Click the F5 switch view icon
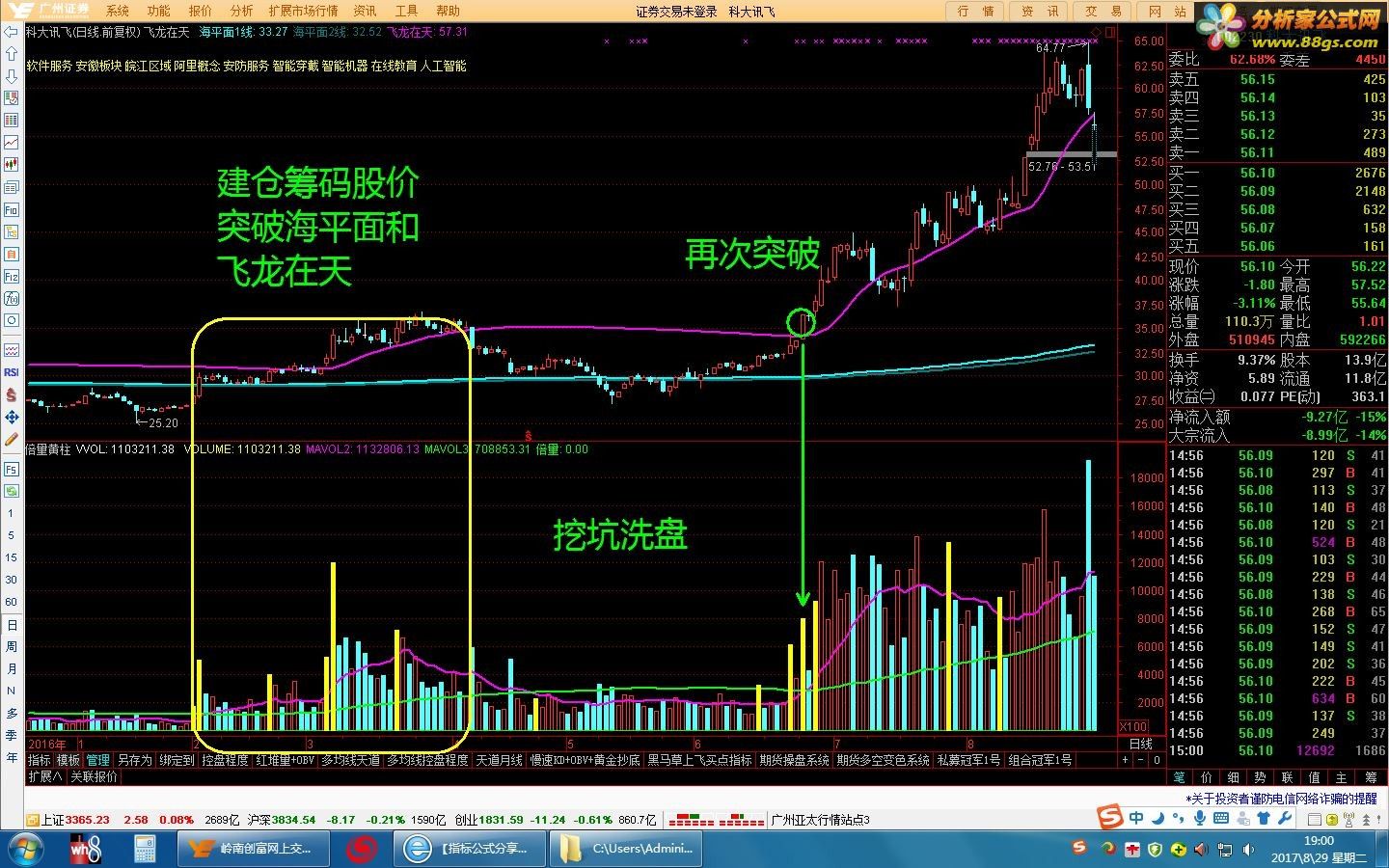1389x868 pixels. 12,470
